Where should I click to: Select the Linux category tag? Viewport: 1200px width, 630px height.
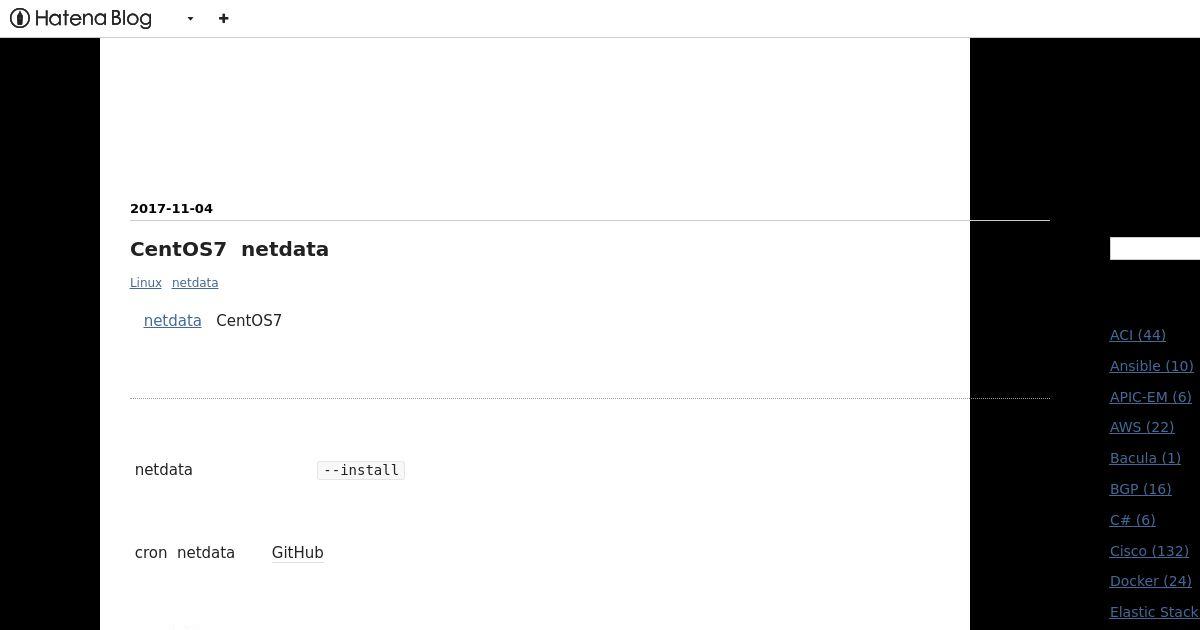click(x=145, y=283)
